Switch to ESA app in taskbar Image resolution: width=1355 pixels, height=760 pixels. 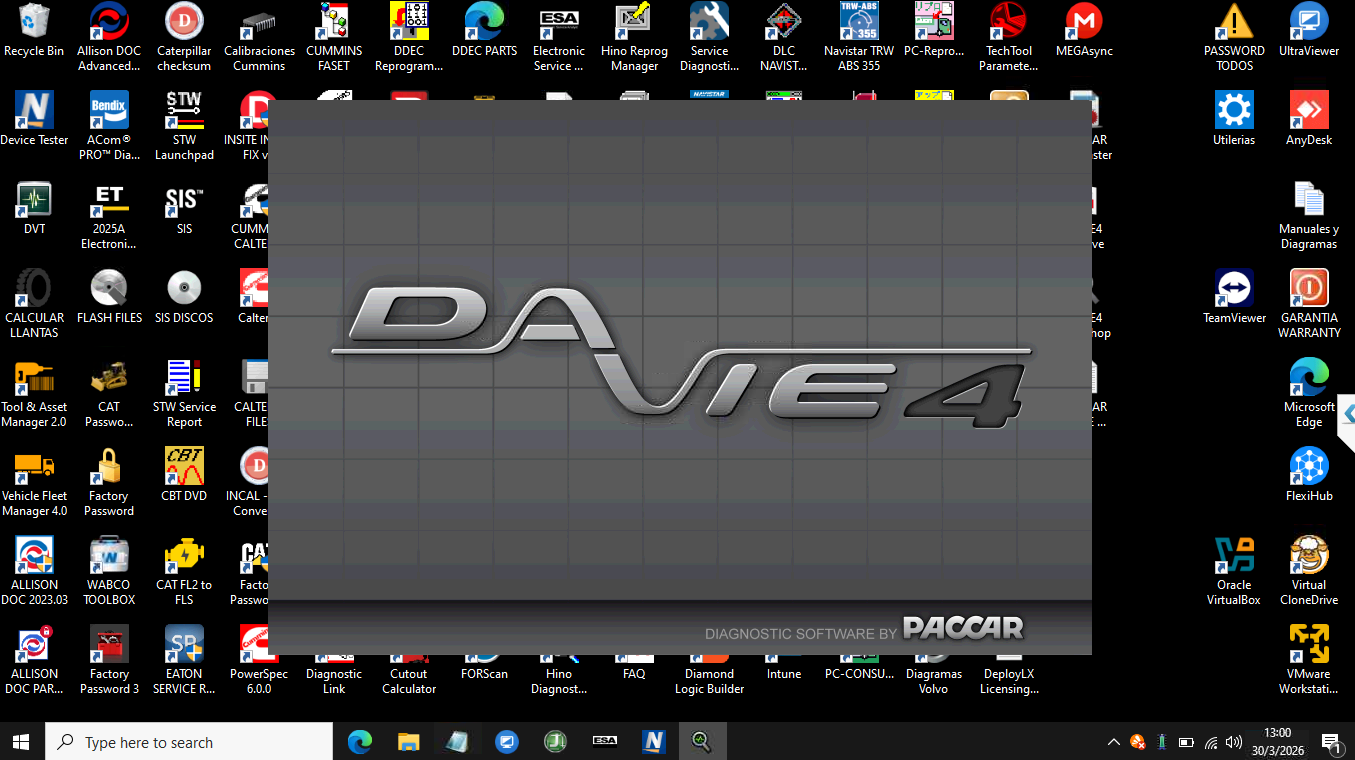click(605, 742)
